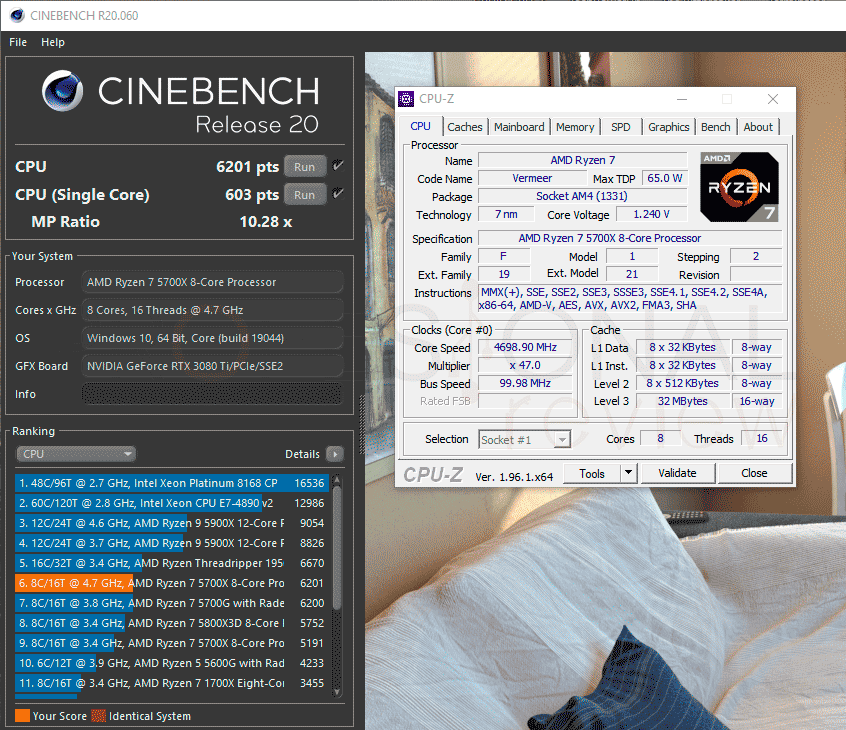Run the CPU Single Core test
The height and width of the screenshot is (730, 846).
point(305,195)
